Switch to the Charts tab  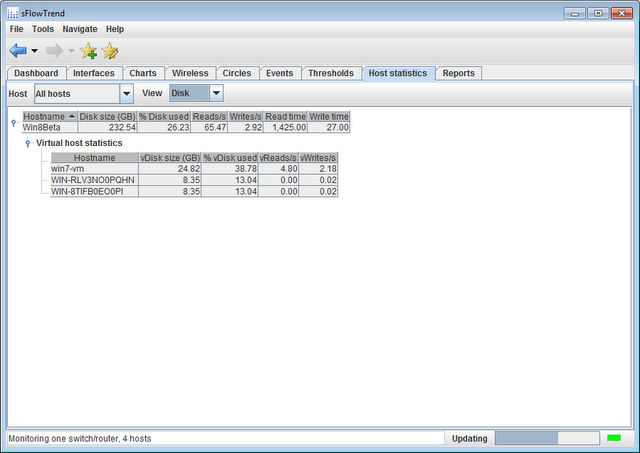point(142,73)
